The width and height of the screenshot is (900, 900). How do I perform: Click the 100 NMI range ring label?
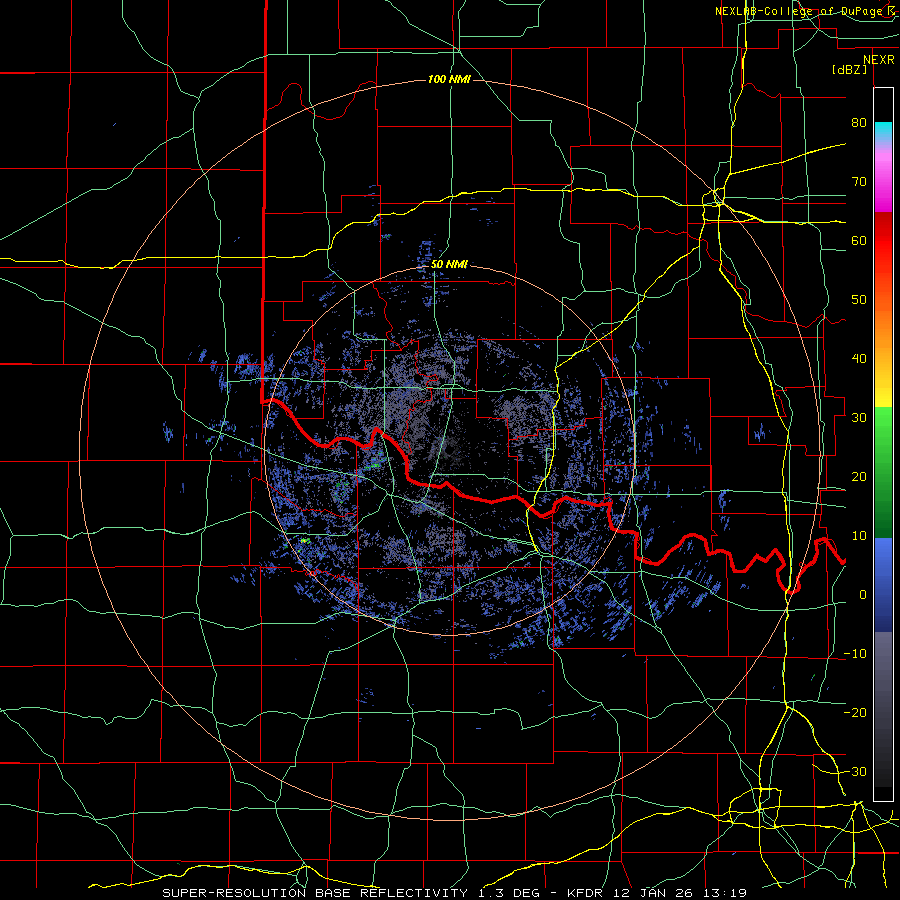(x=449, y=79)
